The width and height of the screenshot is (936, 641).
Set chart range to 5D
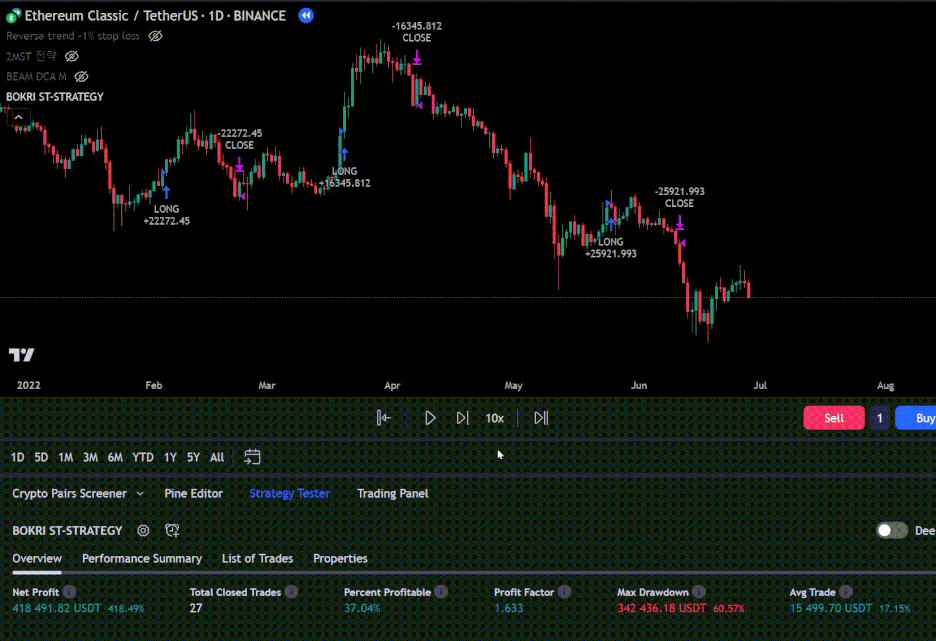(x=41, y=457)
